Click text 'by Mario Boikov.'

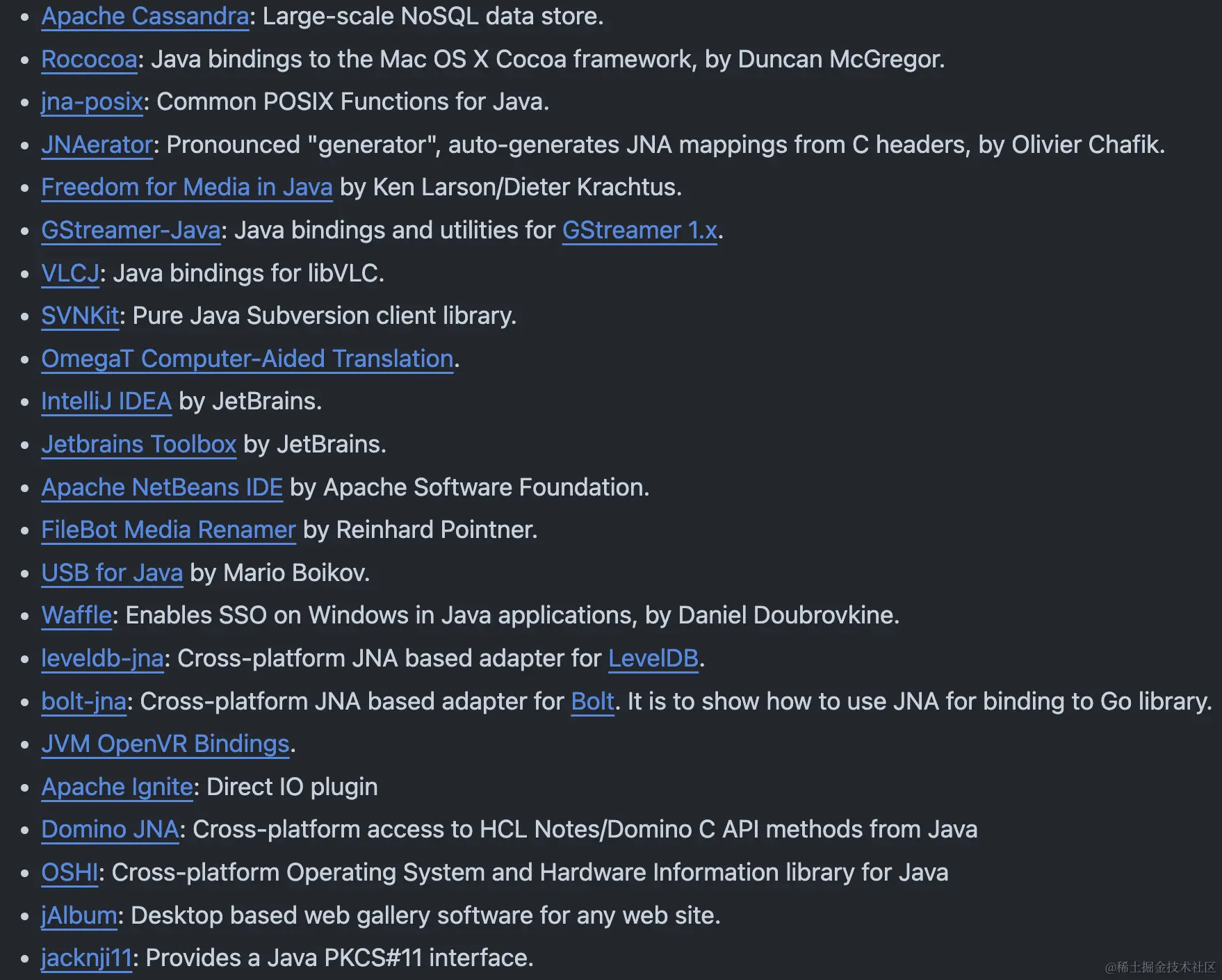(x=280, y=573)
